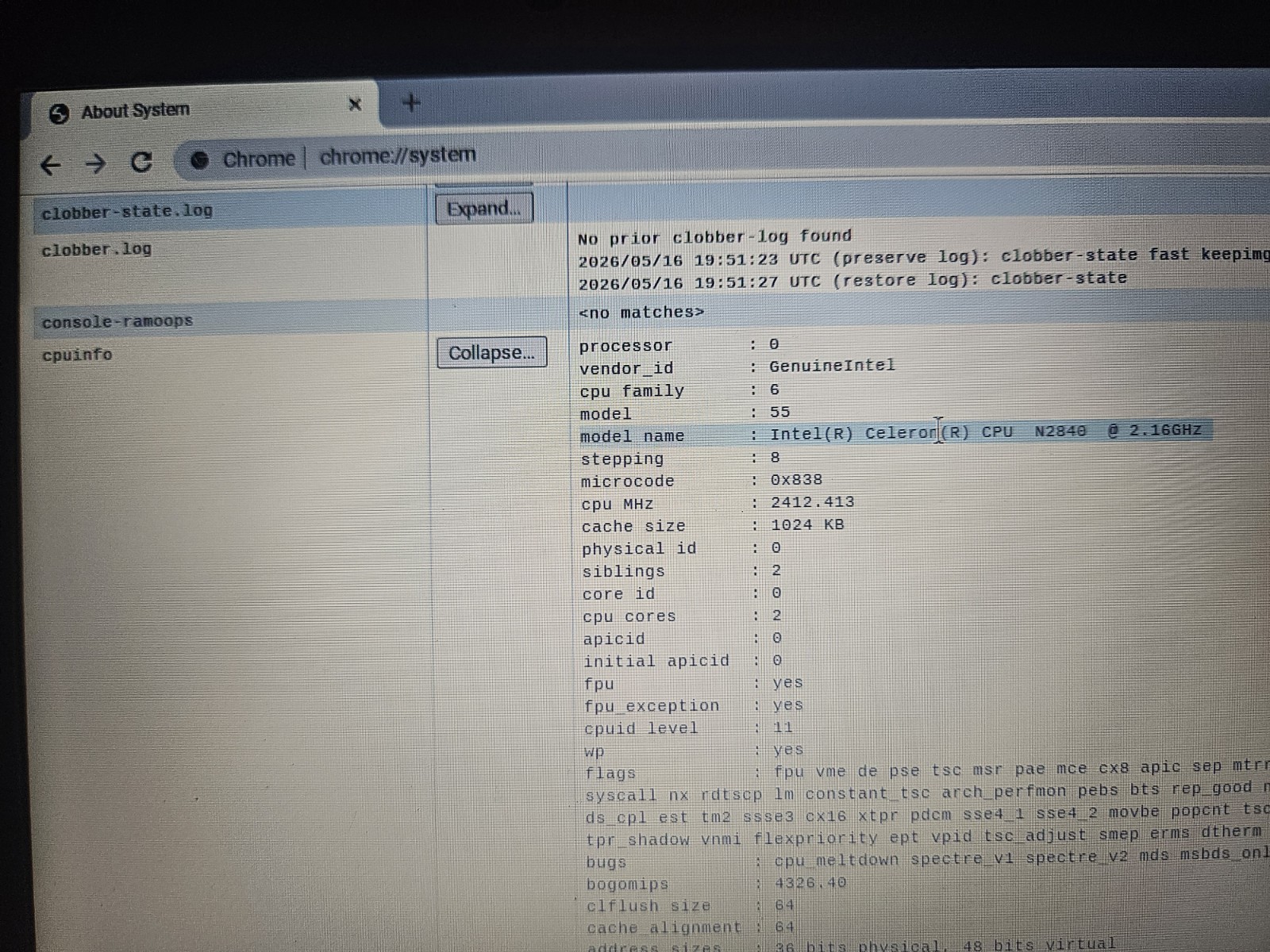
Task: Click the fpu_exception label
Action: tap(652, 706)
